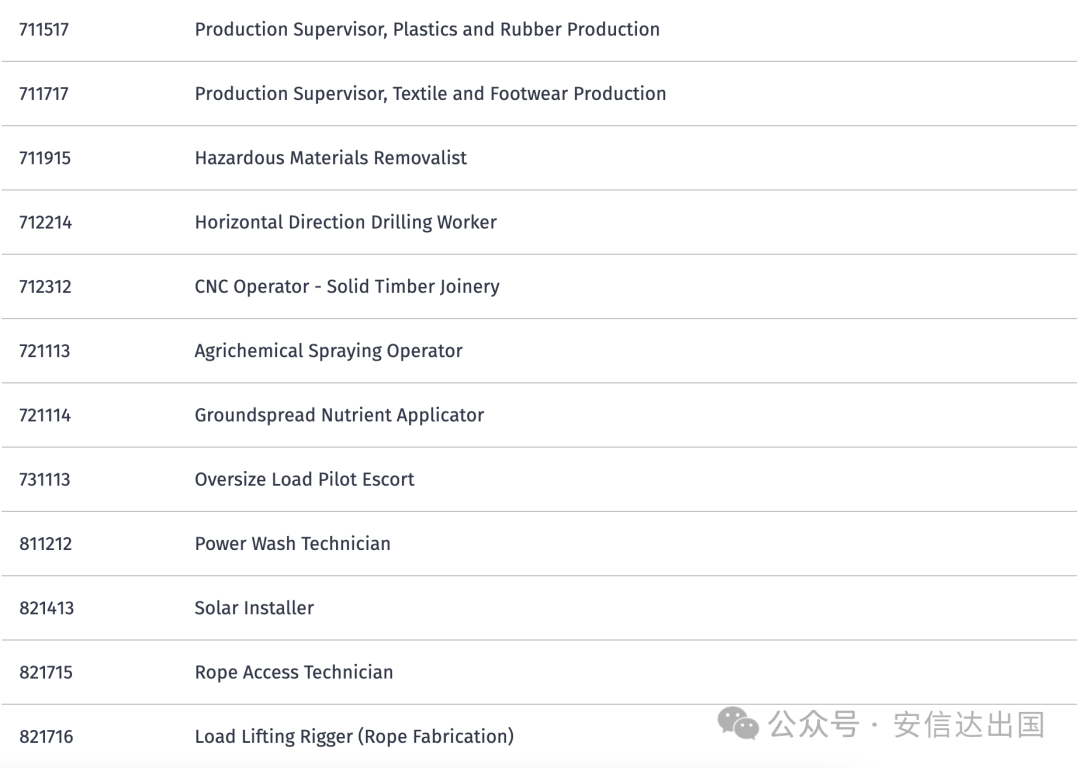Viewport: 1080px width, 768px height.
Task: Select the Hazardous Materials Removalist row
Action: (x=330, y=158)
